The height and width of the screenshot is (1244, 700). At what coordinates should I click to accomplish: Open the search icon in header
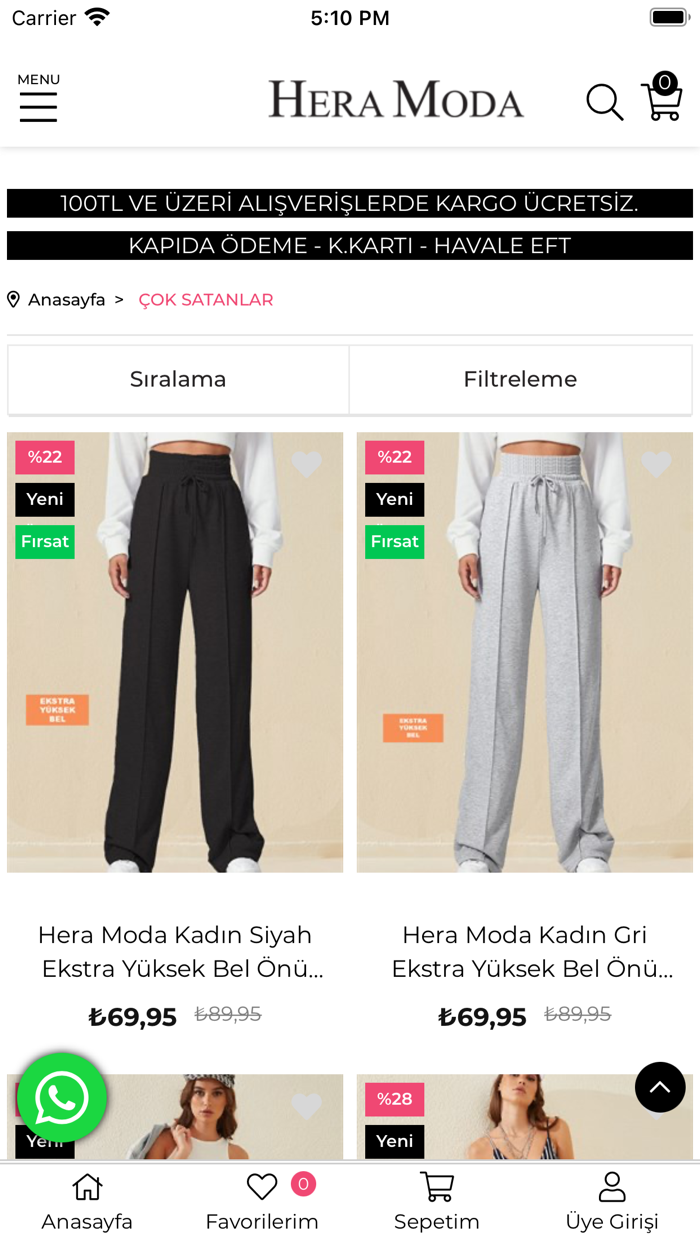605,101
